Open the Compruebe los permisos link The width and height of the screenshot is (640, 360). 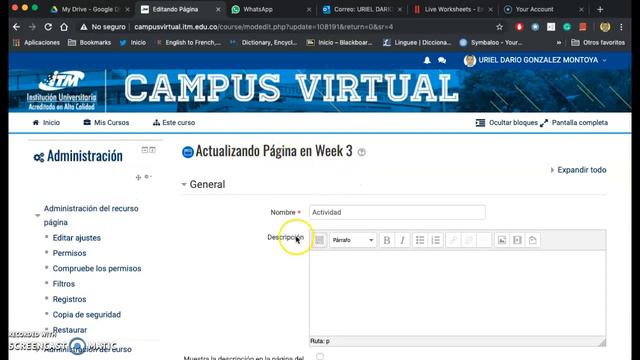pos(97,269)
